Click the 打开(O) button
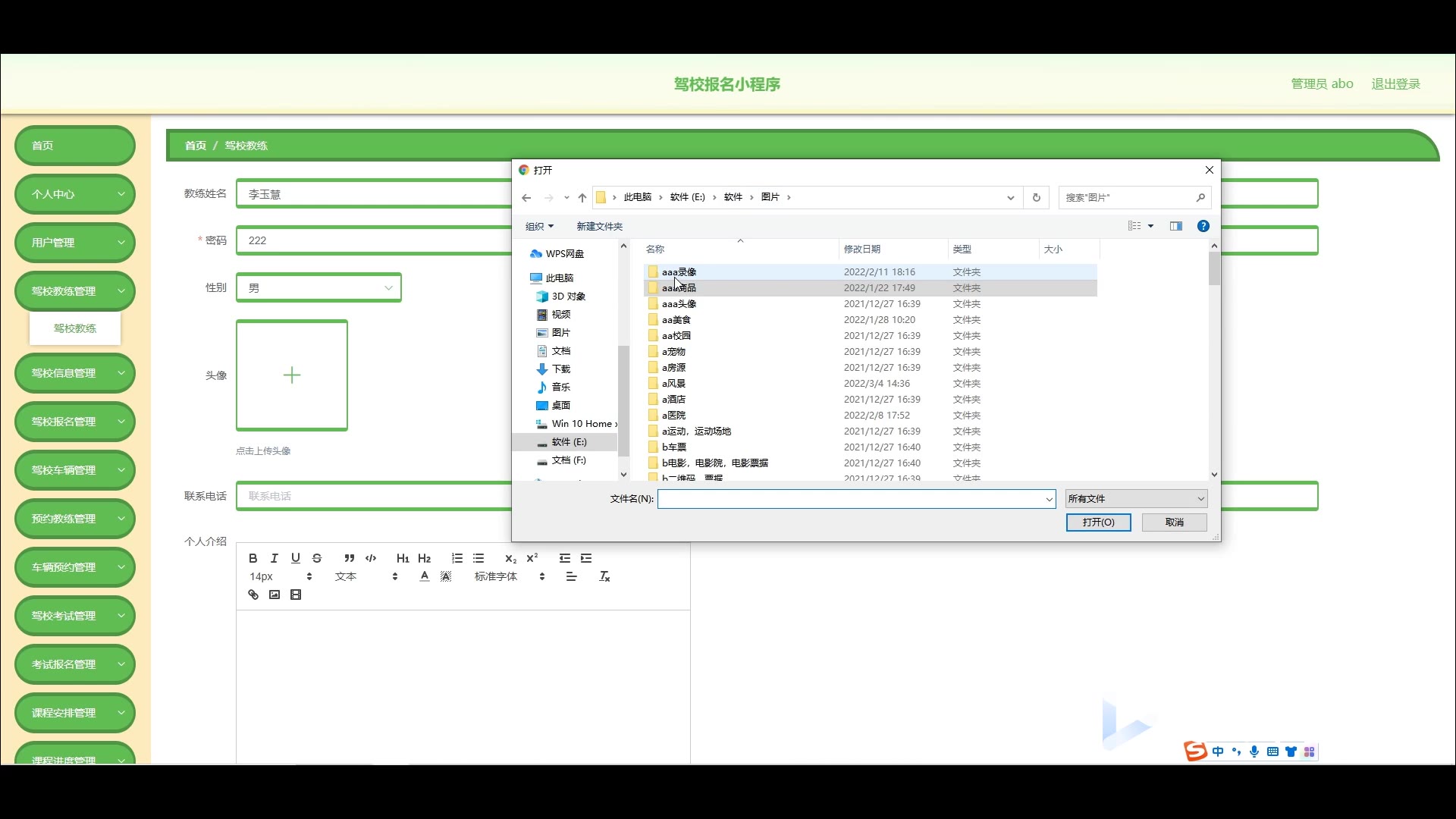The height and width of the screenshot is (819, 1456). pos(1097,522)
